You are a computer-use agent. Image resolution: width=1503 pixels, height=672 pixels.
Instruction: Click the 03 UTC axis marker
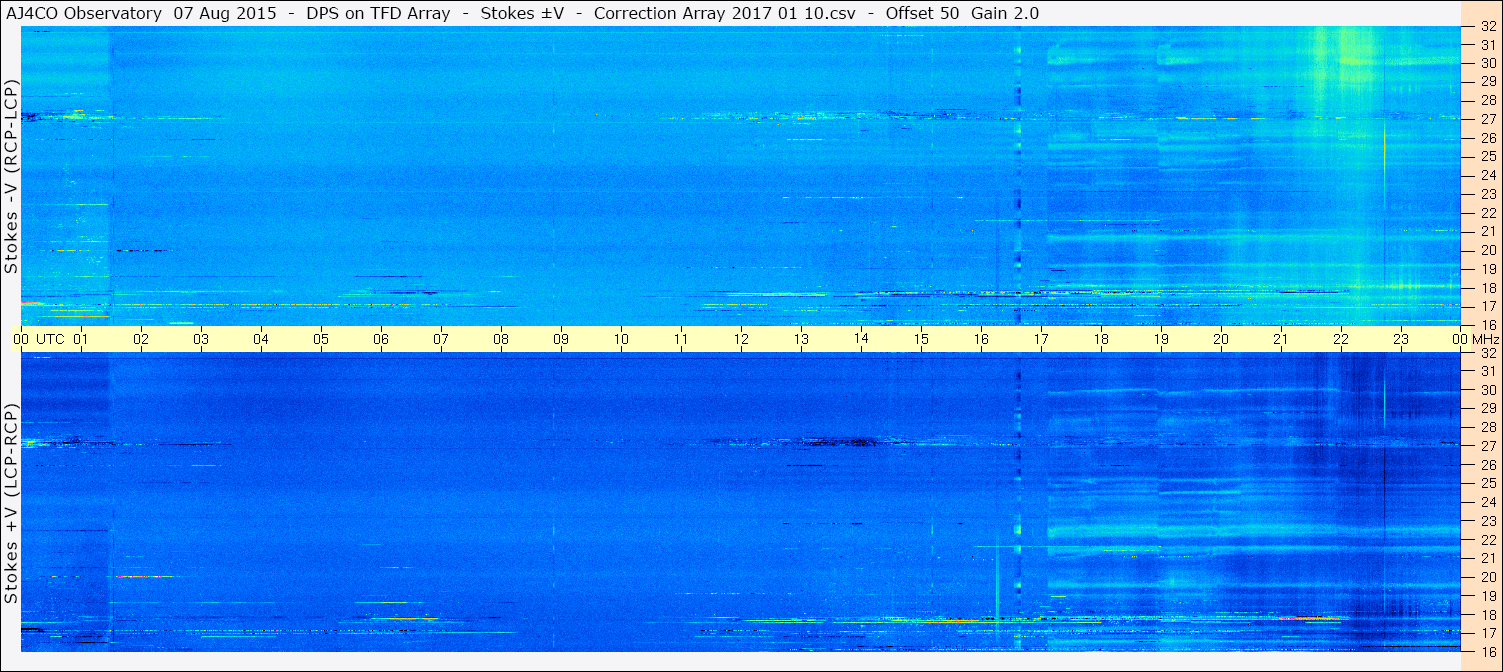pos(201,339)
